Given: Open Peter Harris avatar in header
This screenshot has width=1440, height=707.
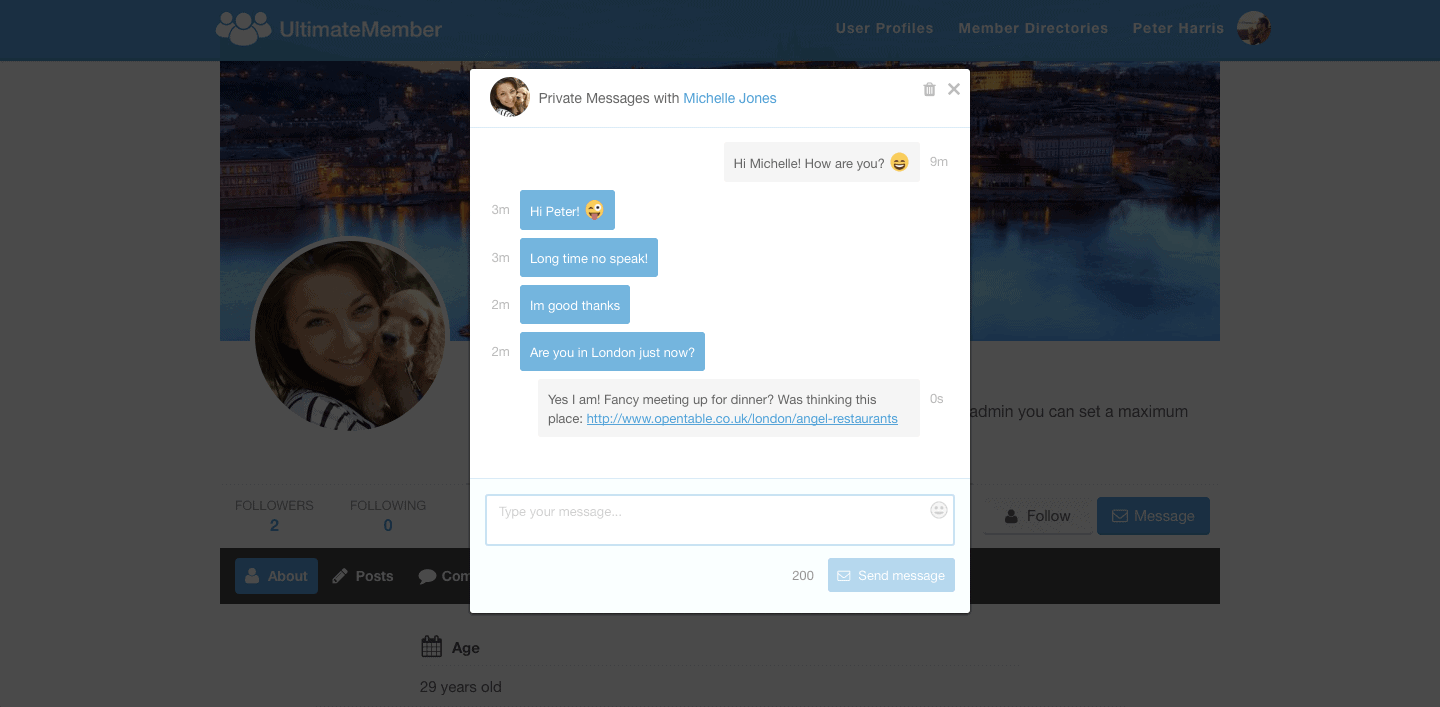Looking at the screenshot, I should coord(1254,28).
